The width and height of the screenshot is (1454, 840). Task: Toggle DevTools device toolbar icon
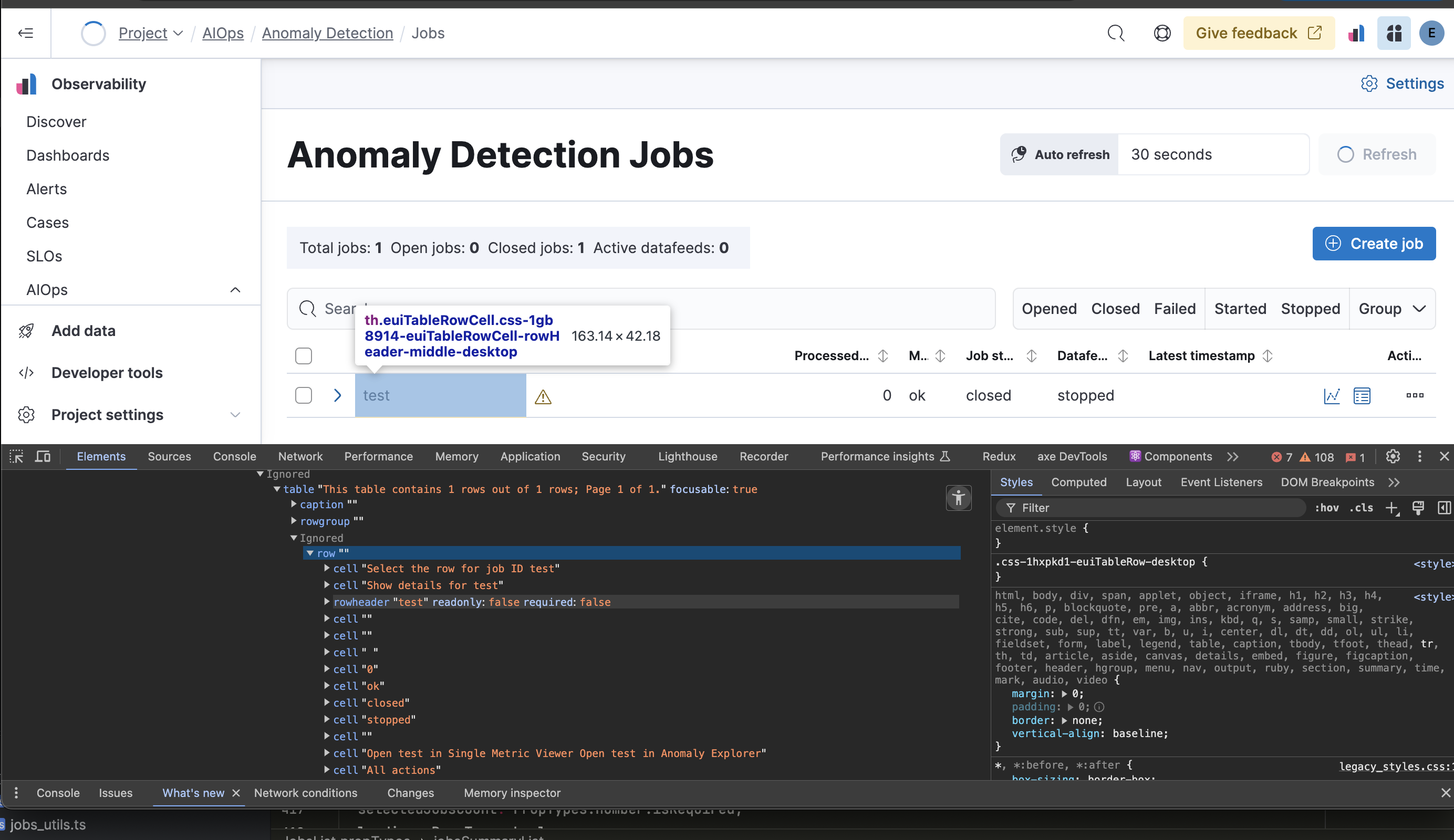(43, 457)
